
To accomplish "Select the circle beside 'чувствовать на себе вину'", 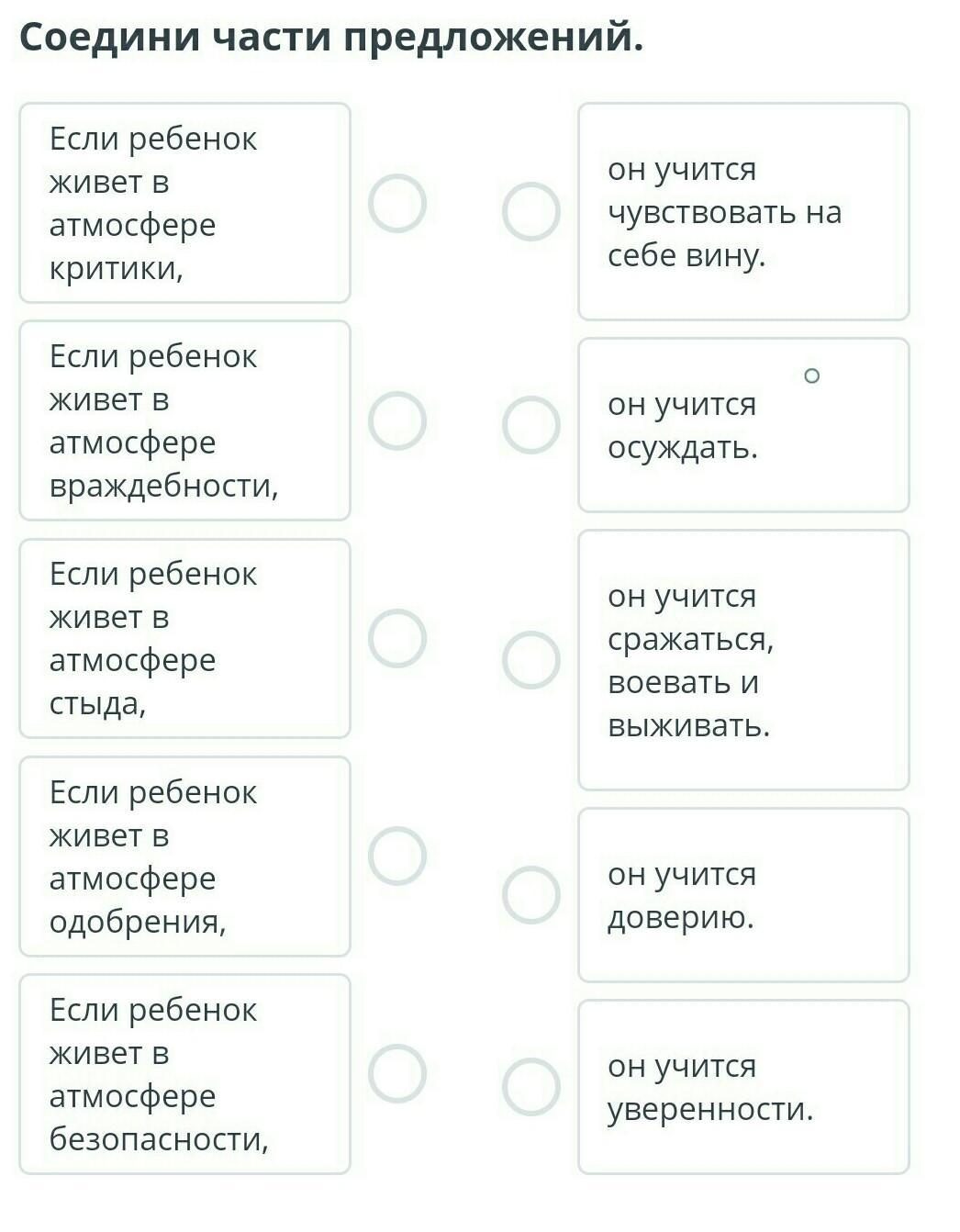I will pyautogui.click(x=530, y=211).
